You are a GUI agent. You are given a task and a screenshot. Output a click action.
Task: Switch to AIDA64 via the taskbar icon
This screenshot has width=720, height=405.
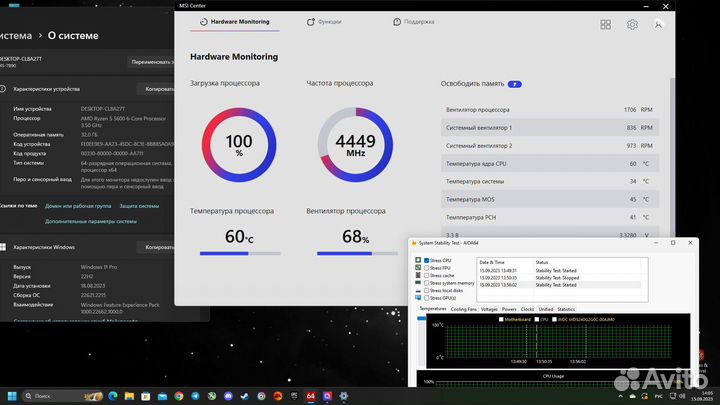(x=311, y=396)
